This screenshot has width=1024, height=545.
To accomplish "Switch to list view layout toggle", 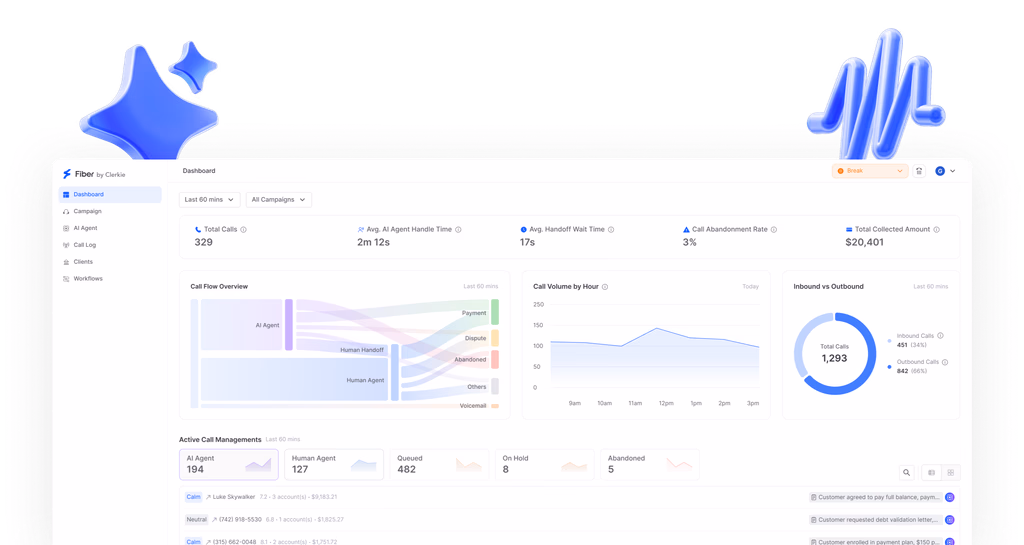I will (931, 473).
